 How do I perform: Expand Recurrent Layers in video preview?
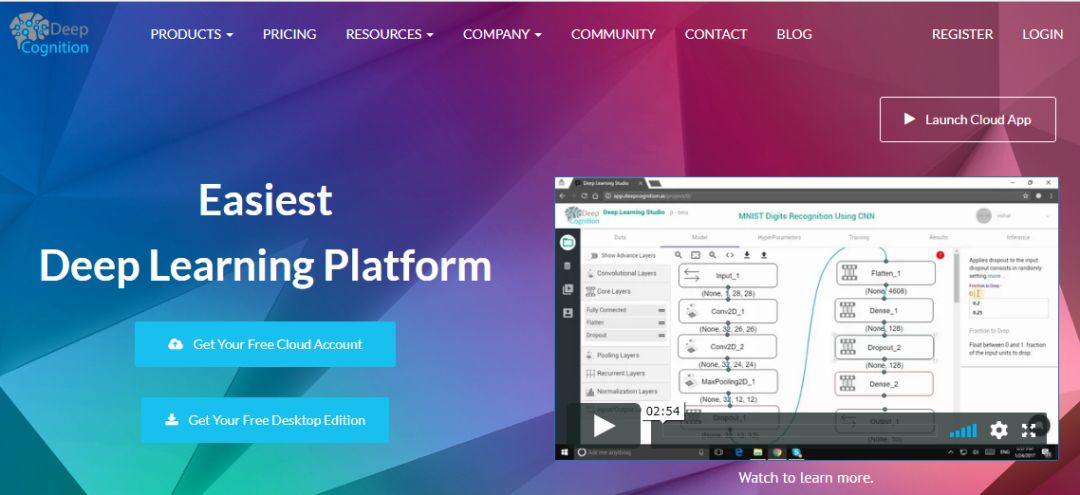click(x=625, y=373)
